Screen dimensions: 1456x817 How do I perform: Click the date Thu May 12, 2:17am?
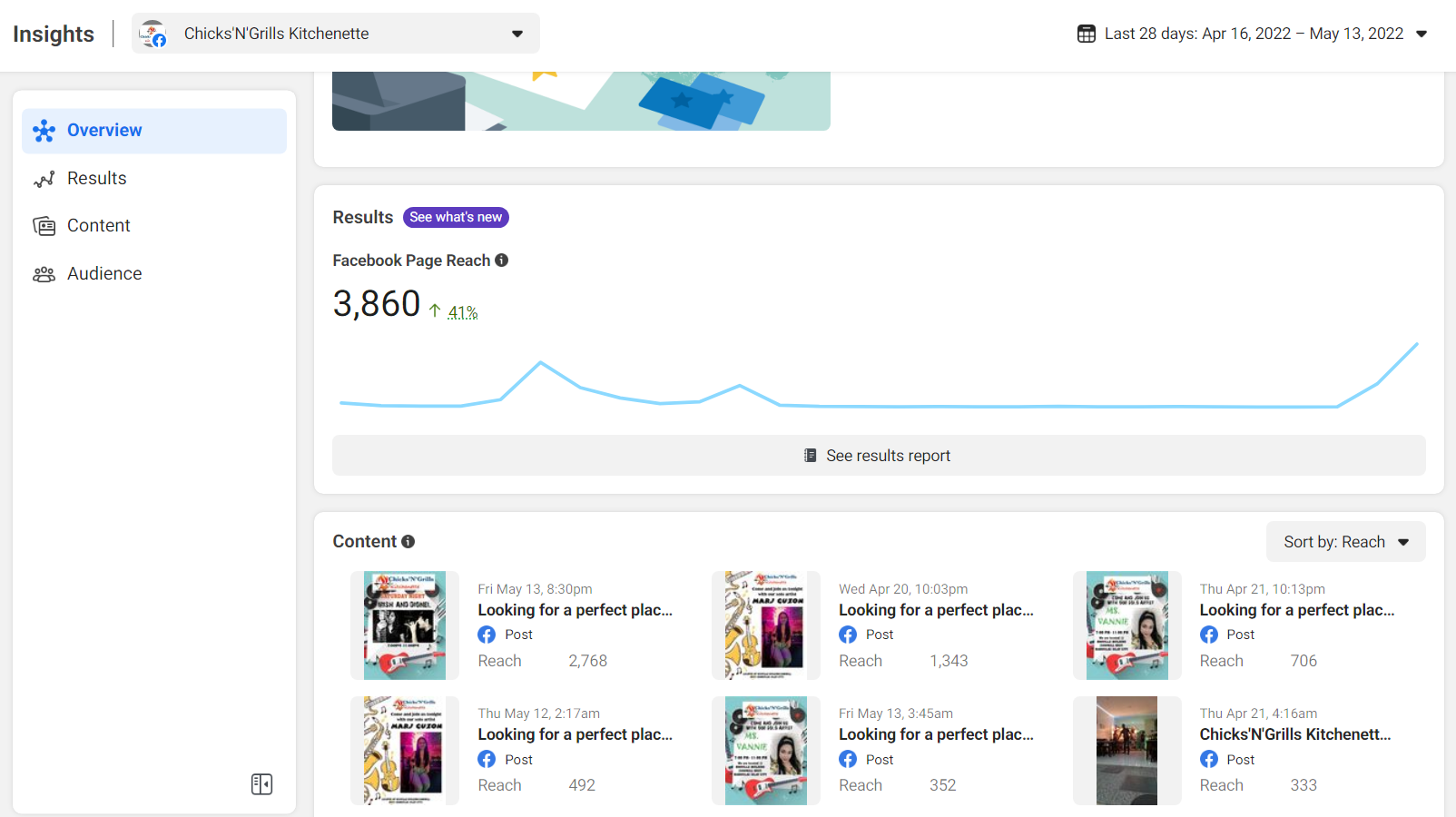tap(539, 714)
